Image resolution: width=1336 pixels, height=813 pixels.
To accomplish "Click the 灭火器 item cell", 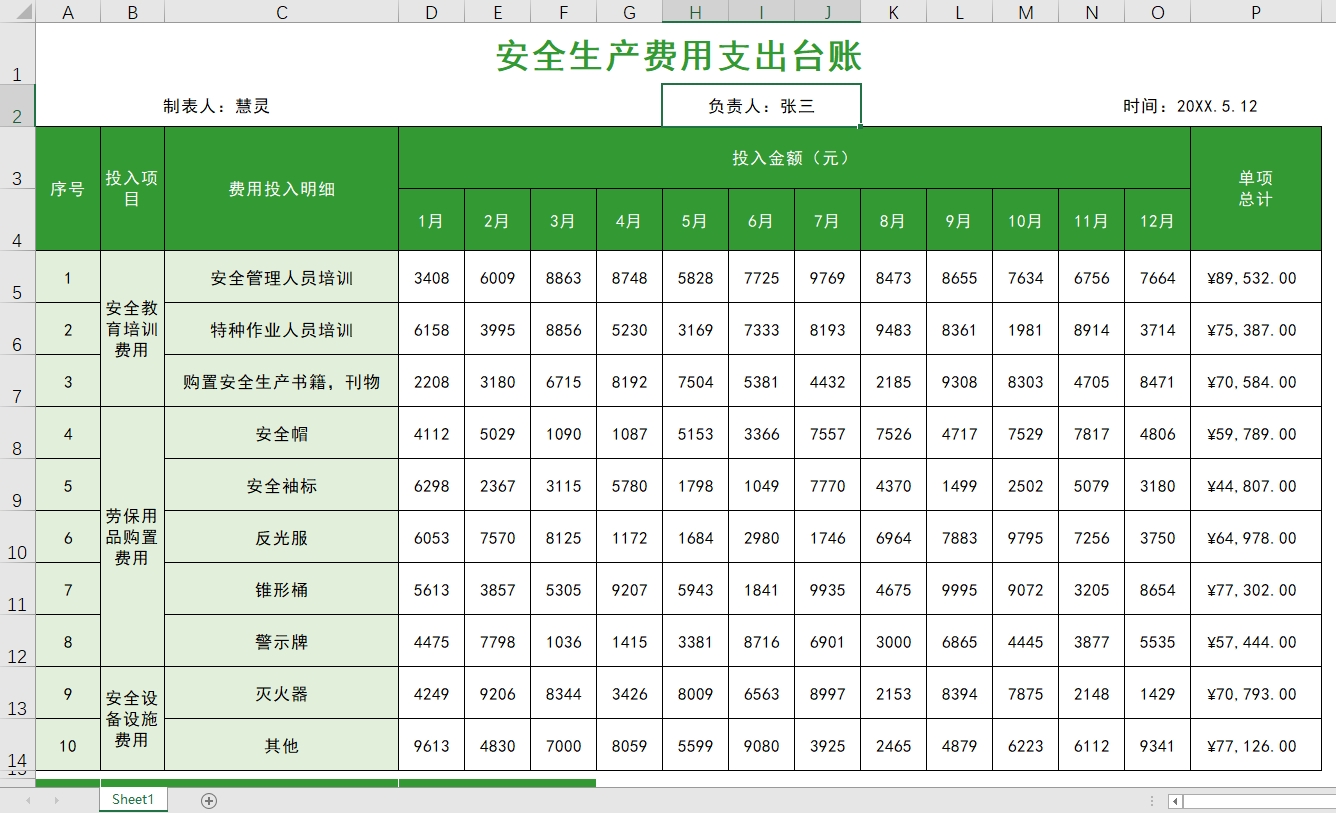I will click(x=281, y=694).
